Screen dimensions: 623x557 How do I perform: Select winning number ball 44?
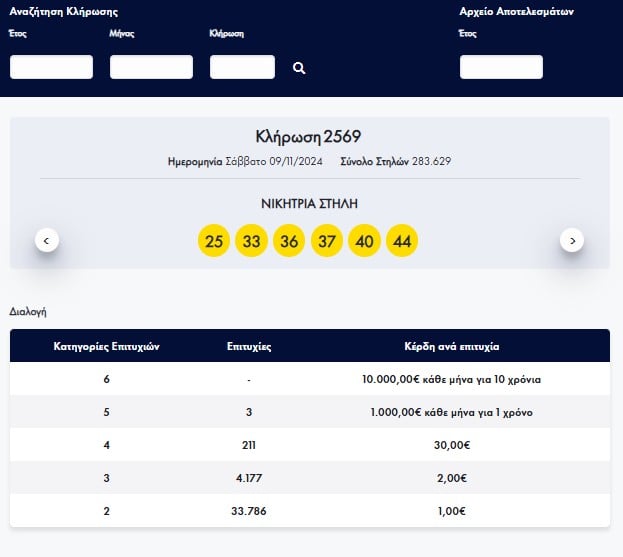coord(402,241)
